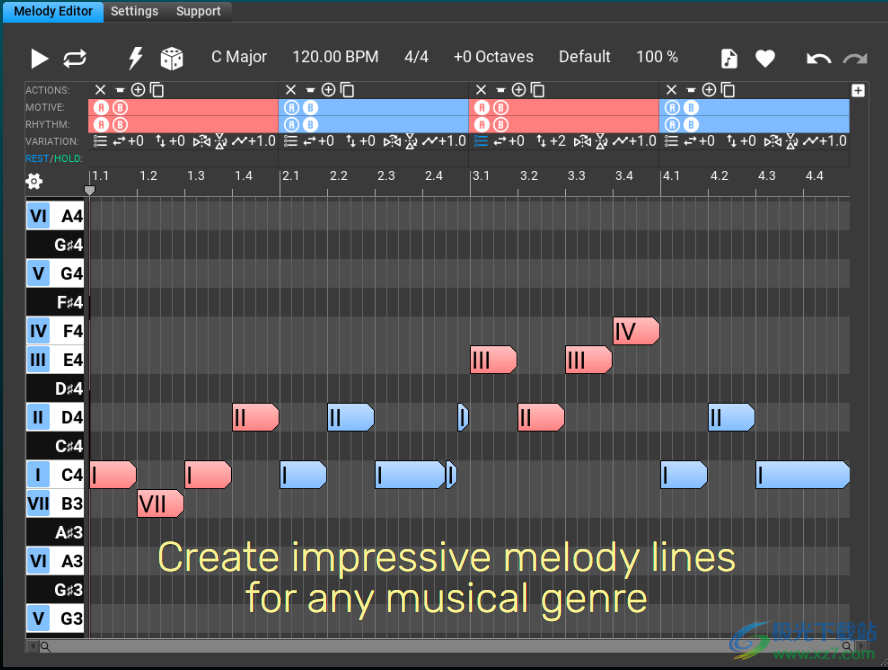Click the export file icon on toolbar
This screenshot has height=670, width=888.
(728, 58)
